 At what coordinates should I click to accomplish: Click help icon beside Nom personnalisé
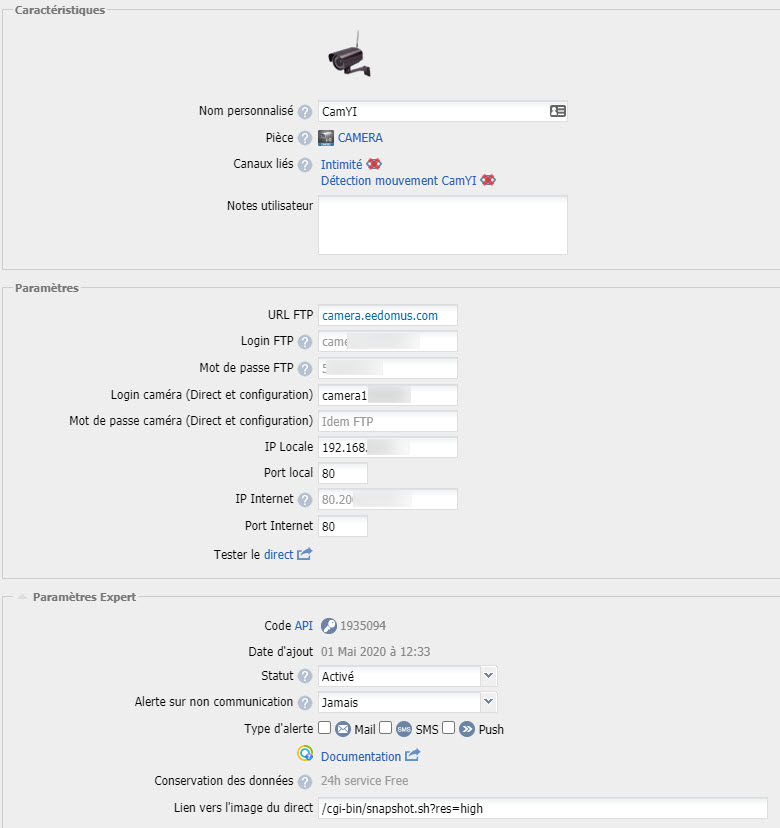pyautogui.click(x=305, y=112)
